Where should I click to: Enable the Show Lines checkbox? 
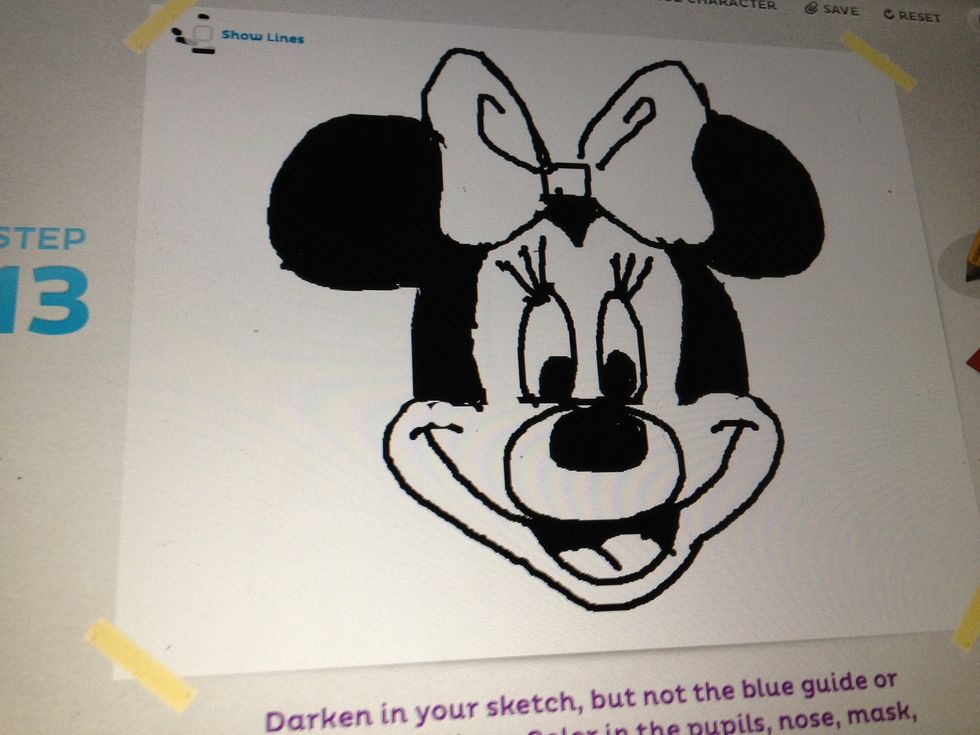(203, 35)
